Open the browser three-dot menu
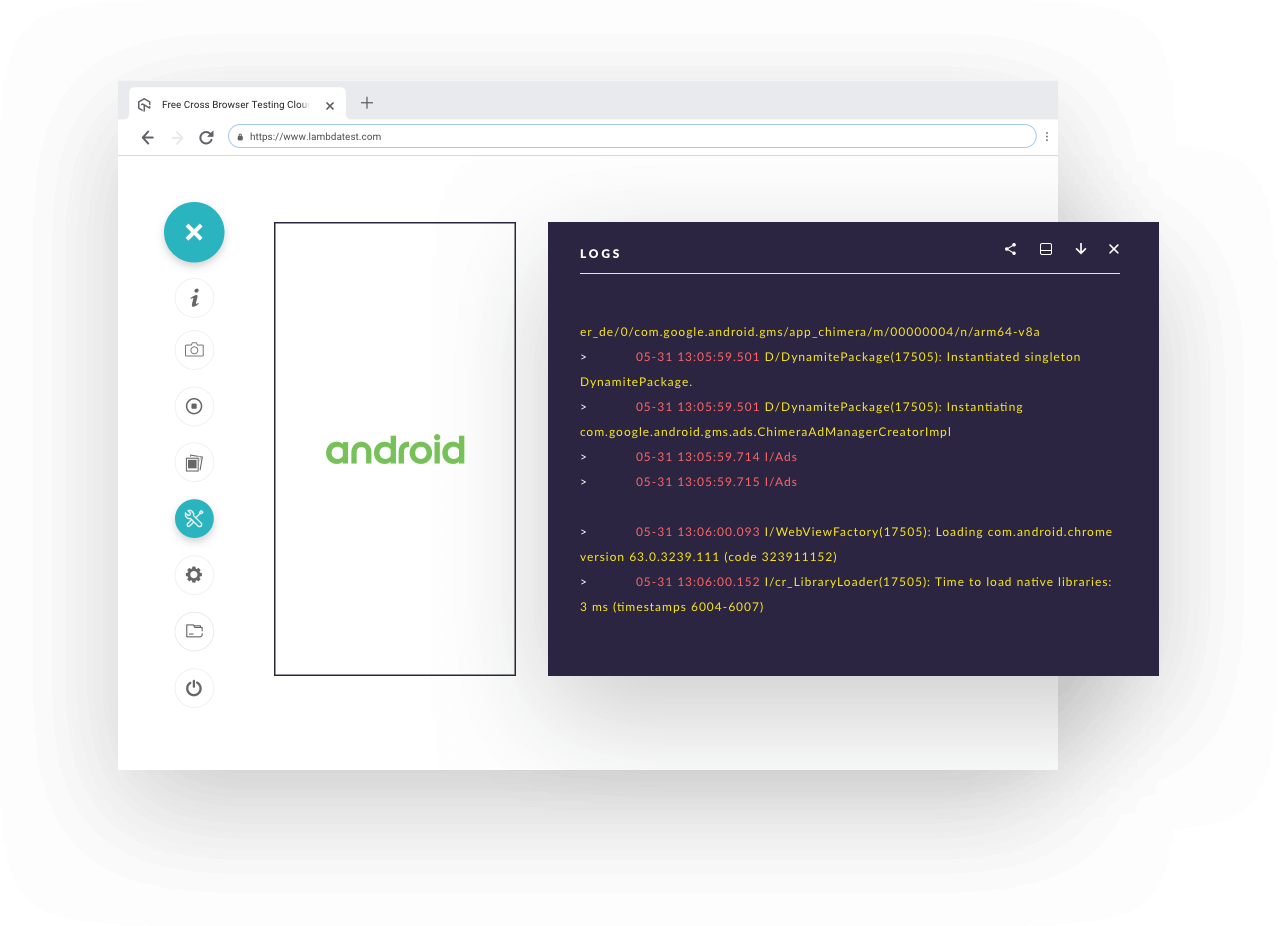Screen dimensions: 1278x926 [x=1047, y=137]
